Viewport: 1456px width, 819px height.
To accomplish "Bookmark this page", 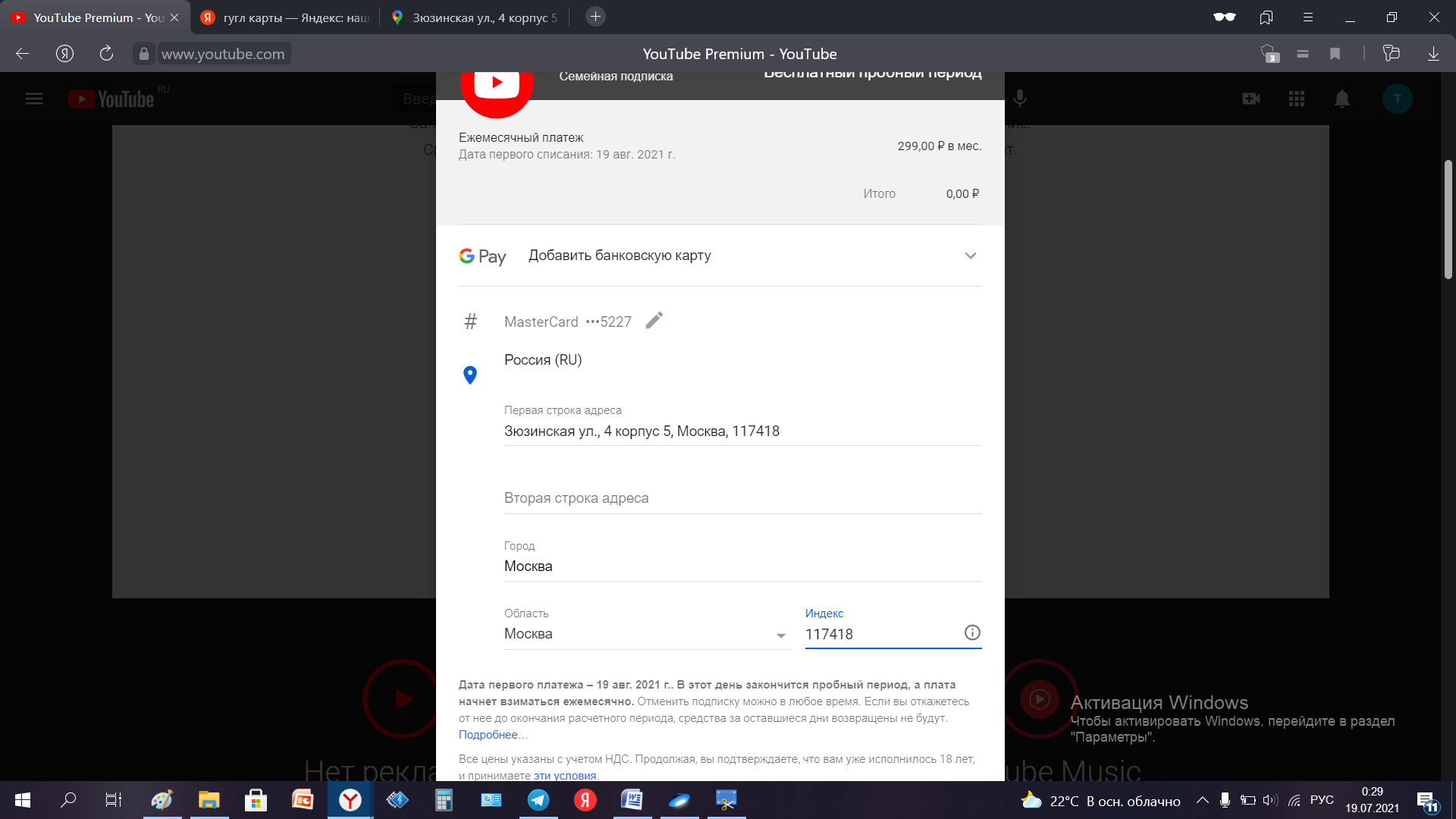I will click(x=1335, y=54).
